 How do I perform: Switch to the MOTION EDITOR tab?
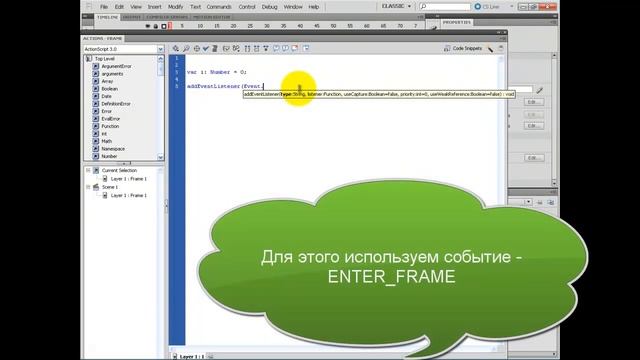pos(211,17)
